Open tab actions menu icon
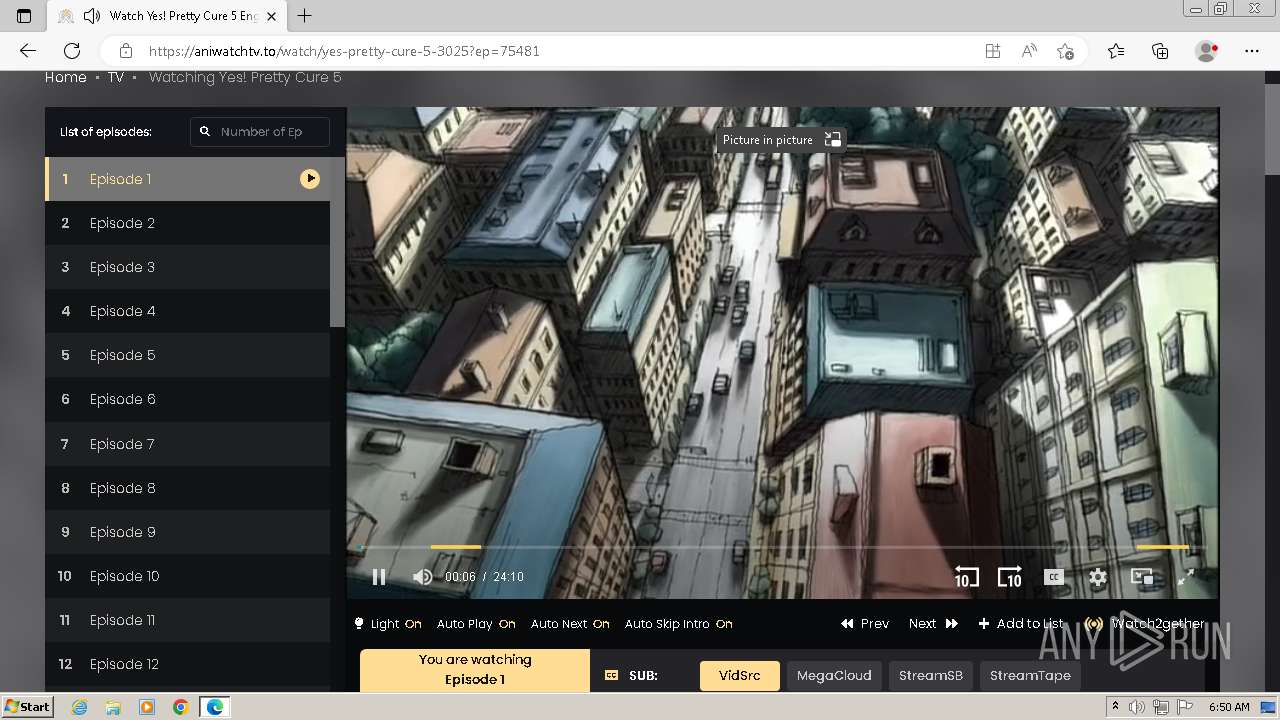1280x720 pixels. coord(24,16)
